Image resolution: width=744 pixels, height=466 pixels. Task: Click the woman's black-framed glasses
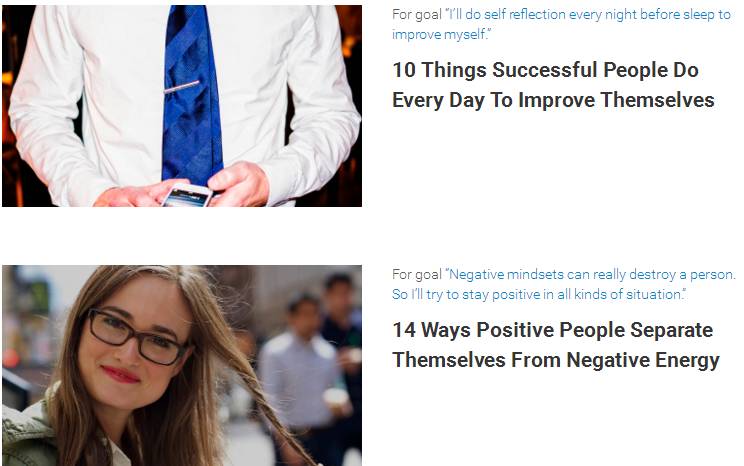(x=137, y=336)
